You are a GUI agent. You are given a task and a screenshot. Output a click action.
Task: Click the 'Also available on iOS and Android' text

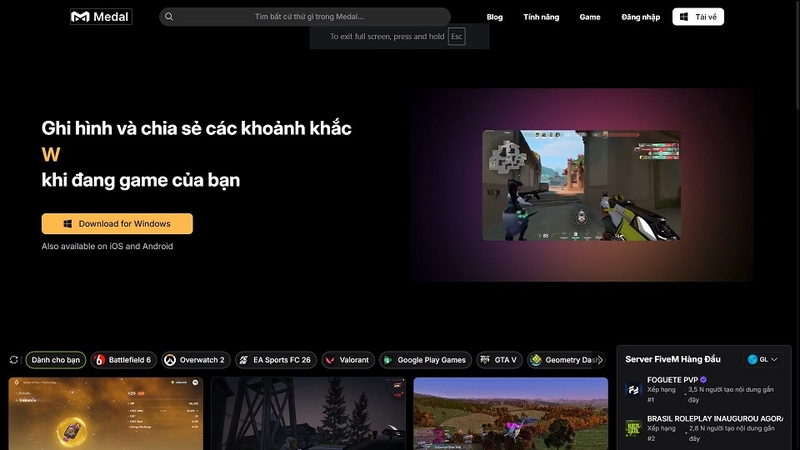click(107, 246)
